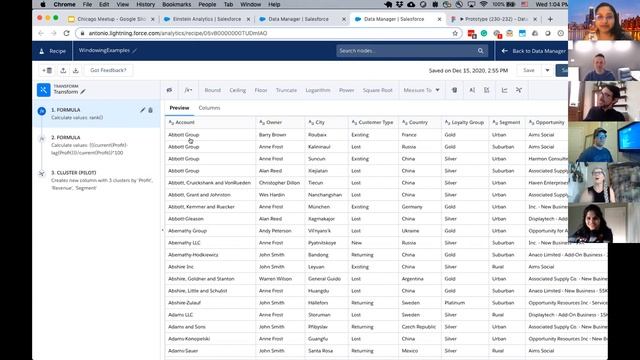Apply the Floor function
This screenshot has height=360, width=640.
(261, 90)
